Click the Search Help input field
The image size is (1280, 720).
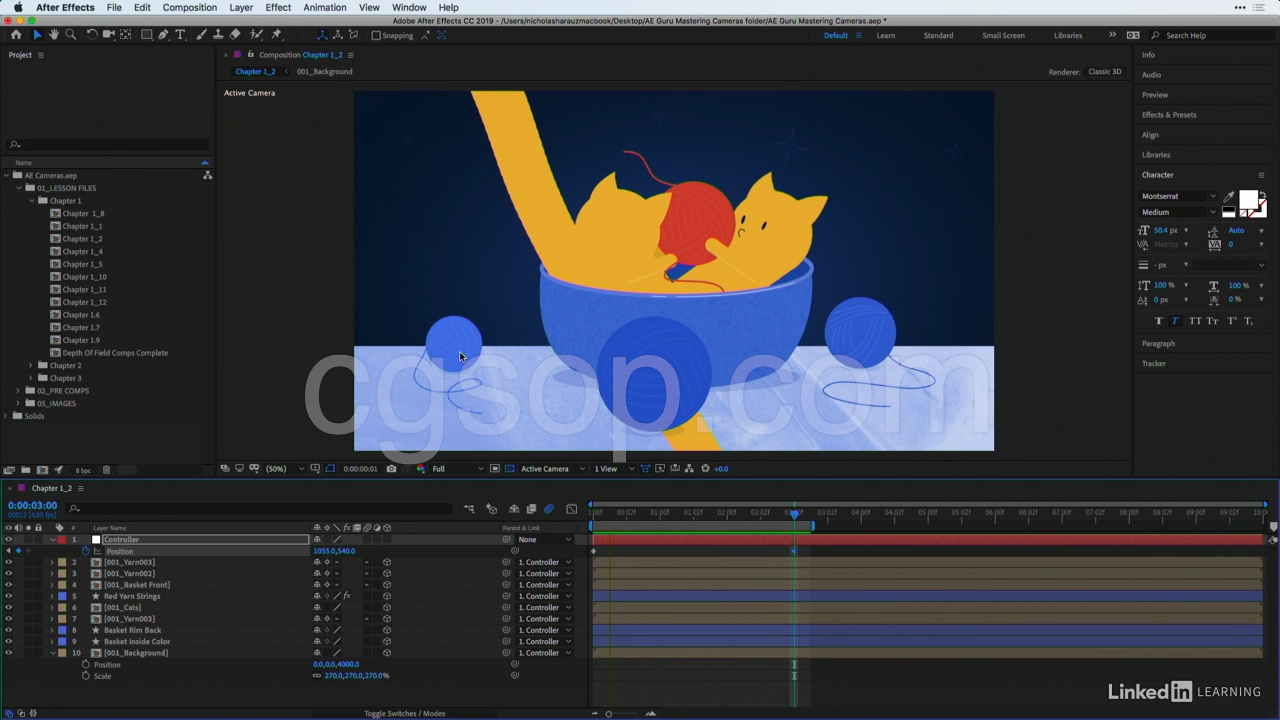(x=1215, y=35)
